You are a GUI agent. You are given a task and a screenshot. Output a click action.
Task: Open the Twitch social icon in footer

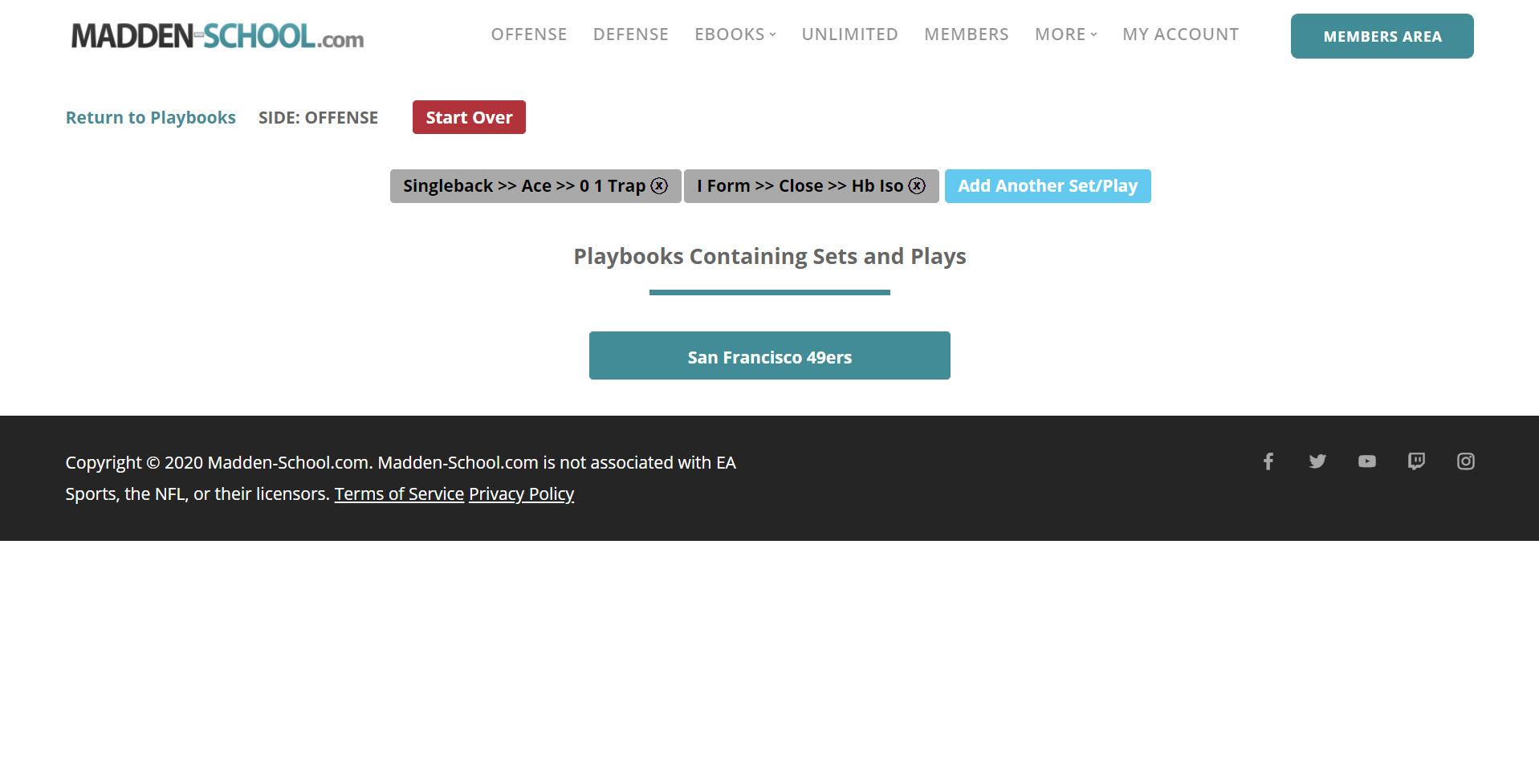click(1416, 461)
